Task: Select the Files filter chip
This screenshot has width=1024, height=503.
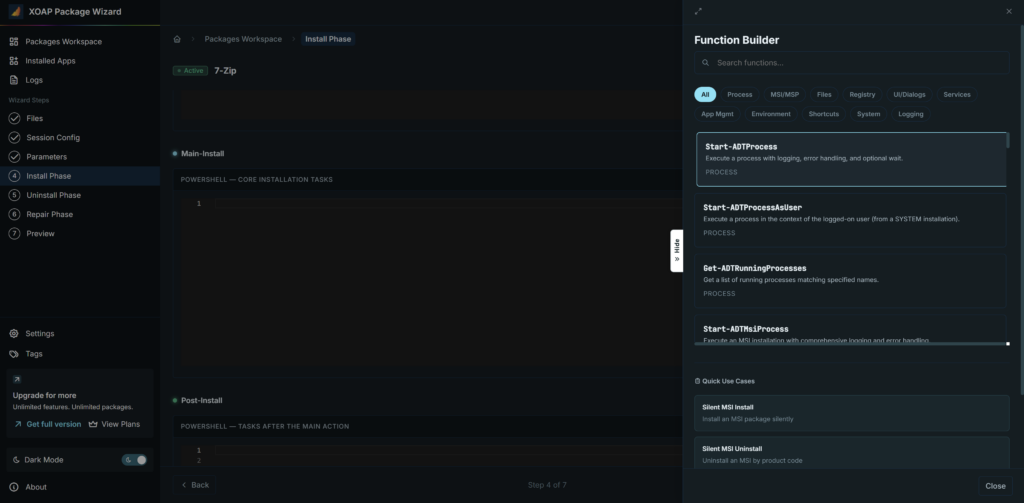Action: (x=824, y=95)
